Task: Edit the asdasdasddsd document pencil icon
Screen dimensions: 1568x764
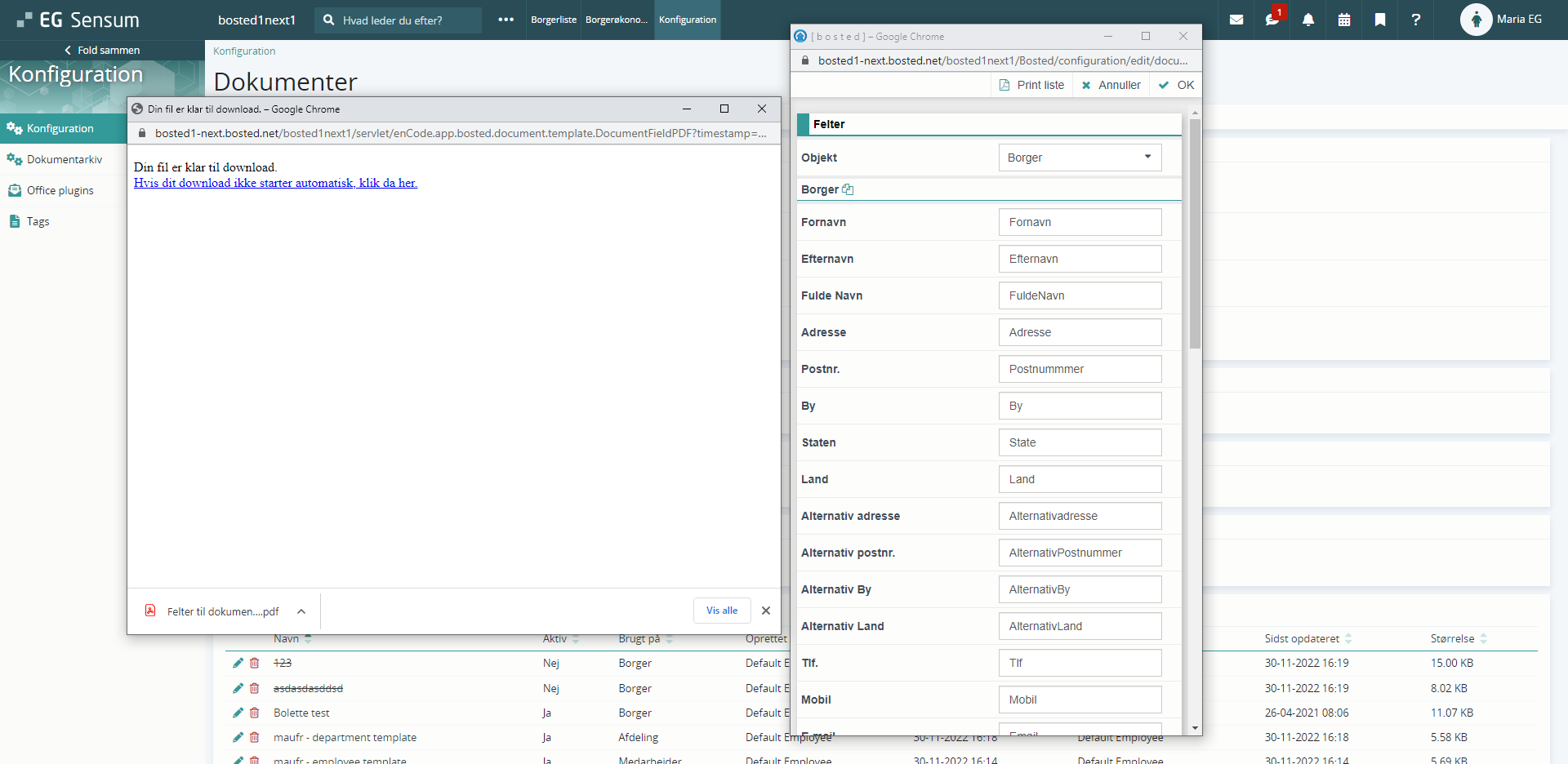Action: tap(238, 688)
